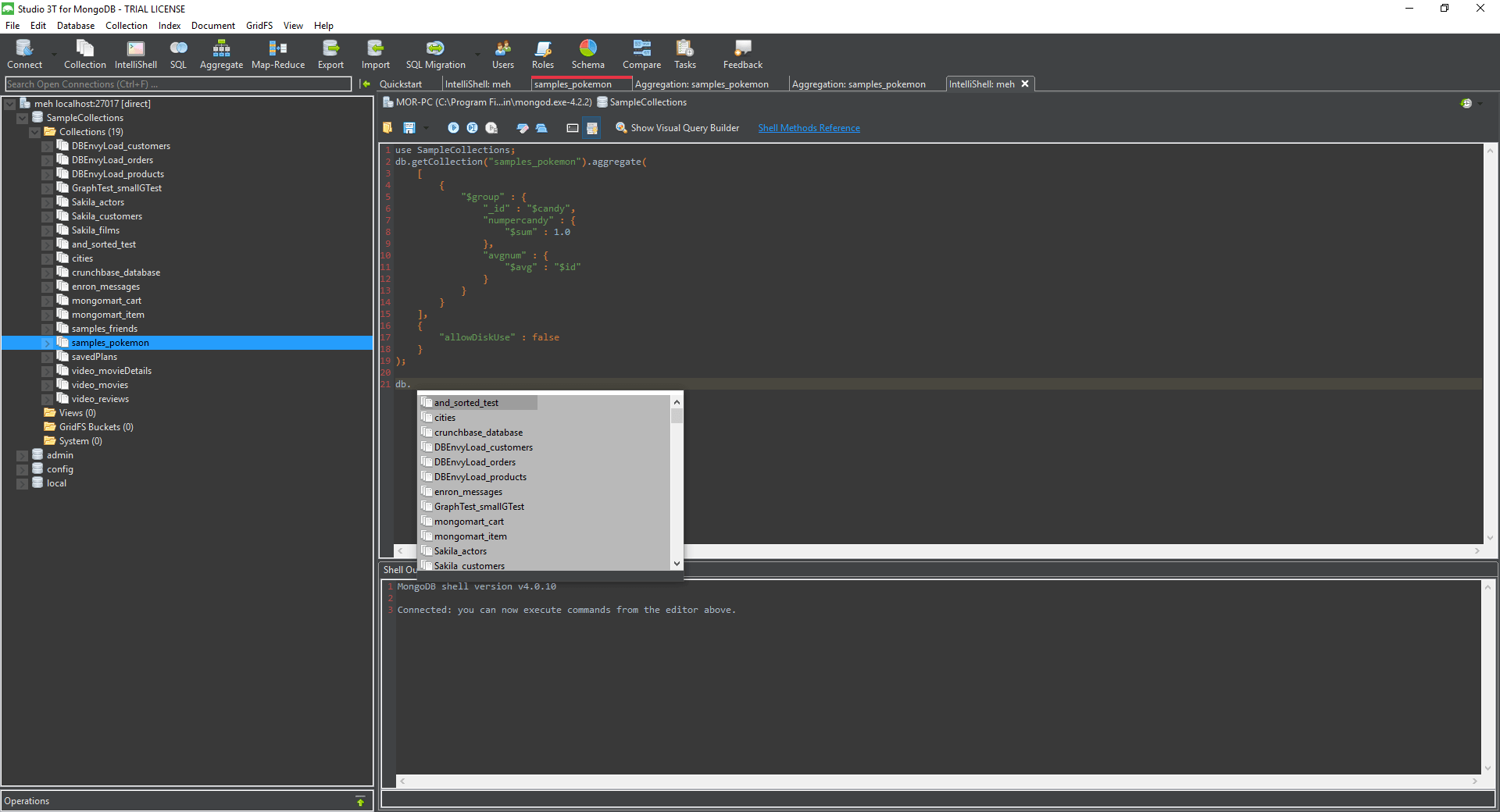Open the Schema analyzer
The width and height of the screenshot is (1500, 812).
click(x=587, y=55)
